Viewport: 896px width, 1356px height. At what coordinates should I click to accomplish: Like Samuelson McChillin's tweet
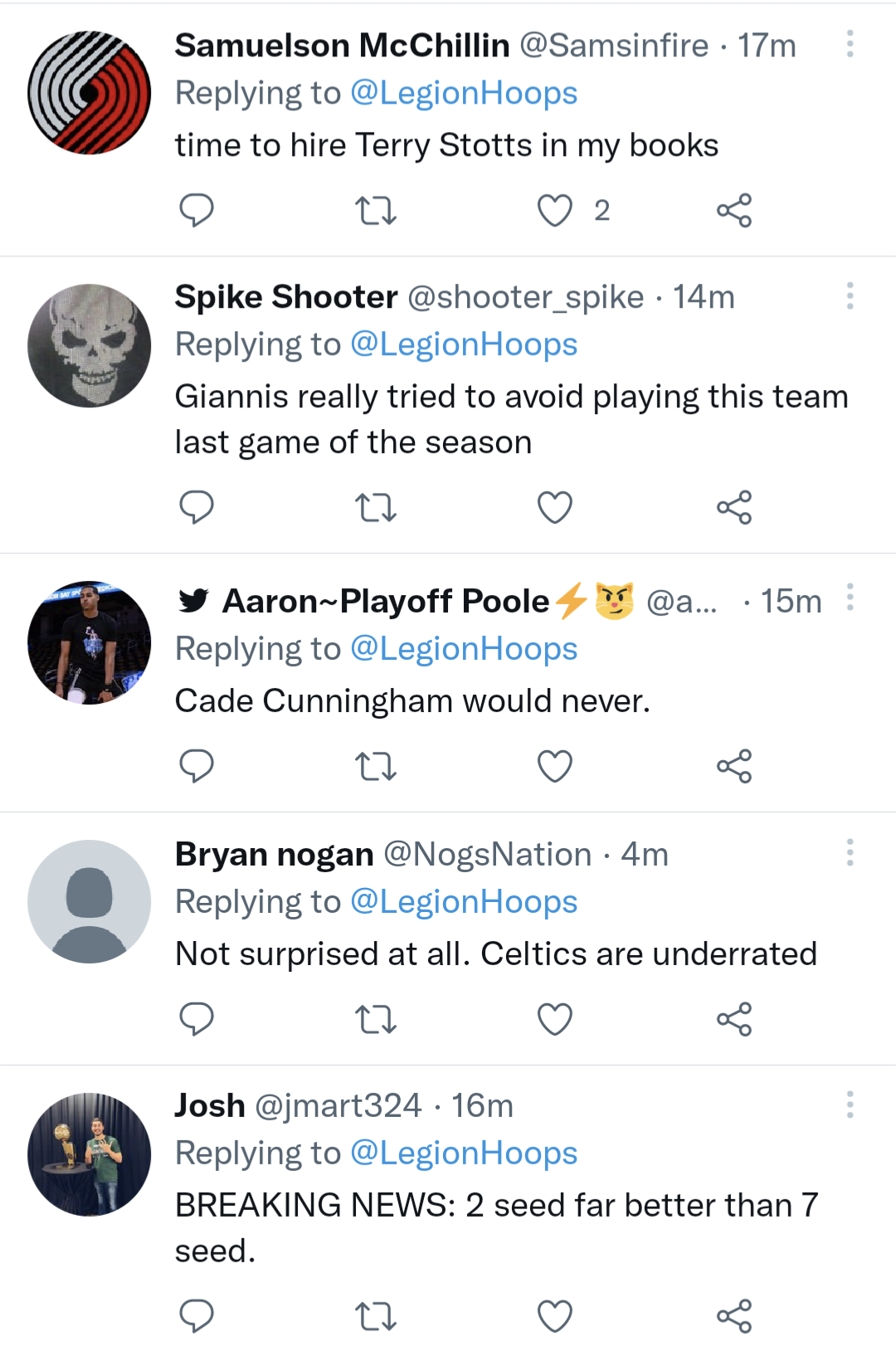pyautogui.click(x=555, y=210)
